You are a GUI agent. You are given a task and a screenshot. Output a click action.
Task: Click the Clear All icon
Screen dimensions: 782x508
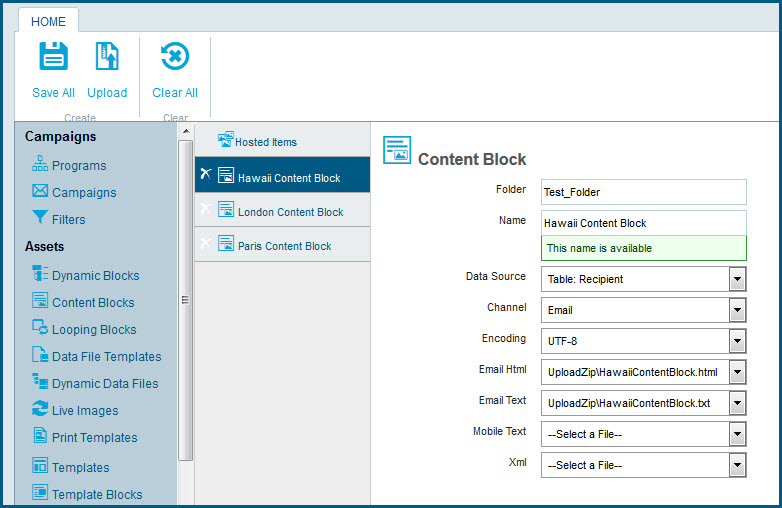(x=175, y=57)
